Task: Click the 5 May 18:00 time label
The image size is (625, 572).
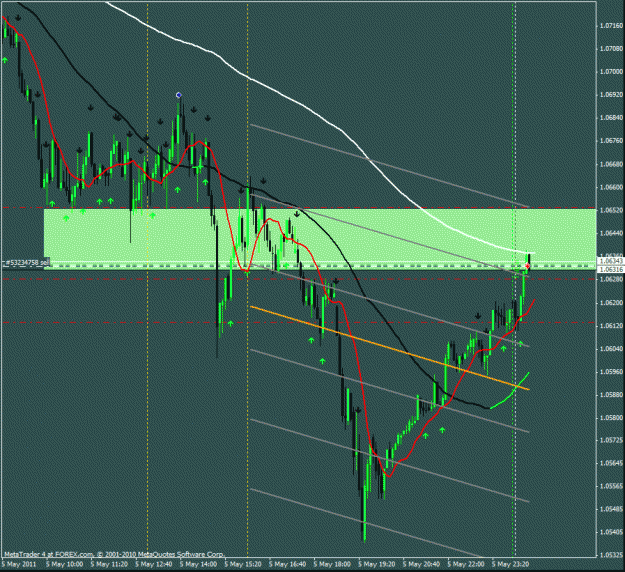Action: [332, 564]
